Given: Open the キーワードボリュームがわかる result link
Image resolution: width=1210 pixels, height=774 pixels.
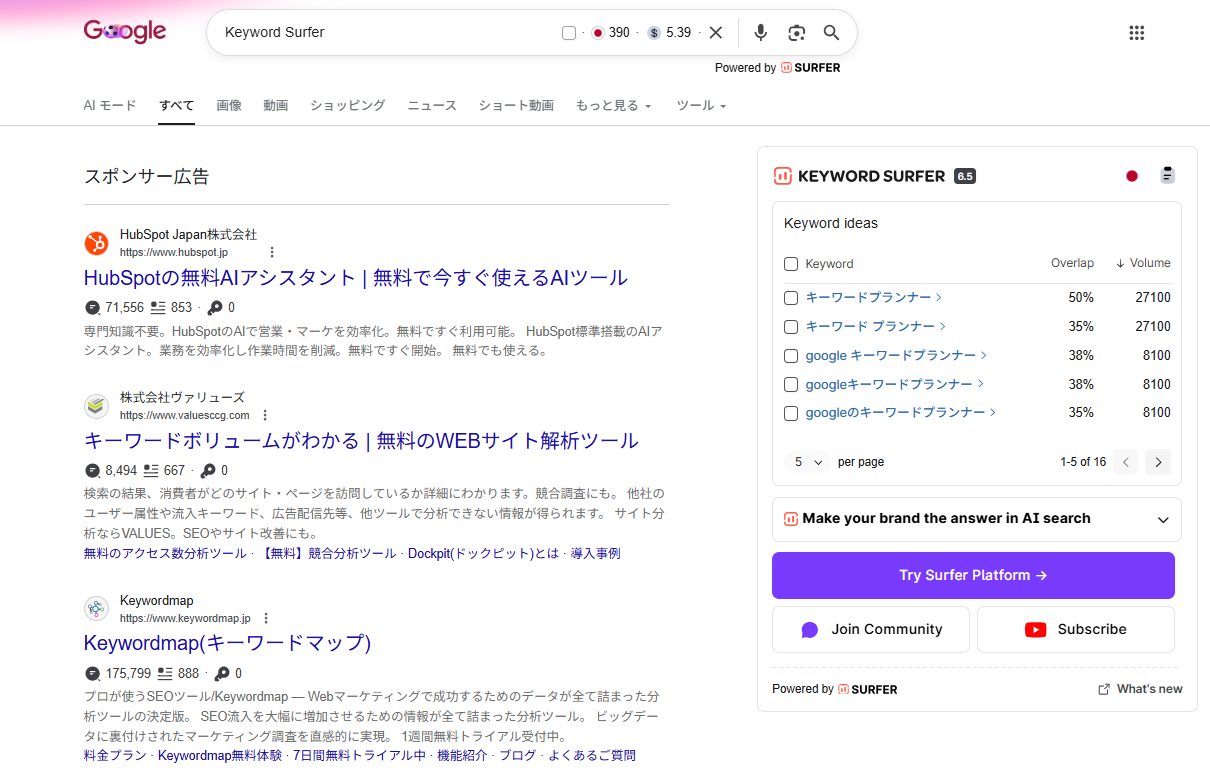Looking at the screenshot, I should [x=361, y=441].
